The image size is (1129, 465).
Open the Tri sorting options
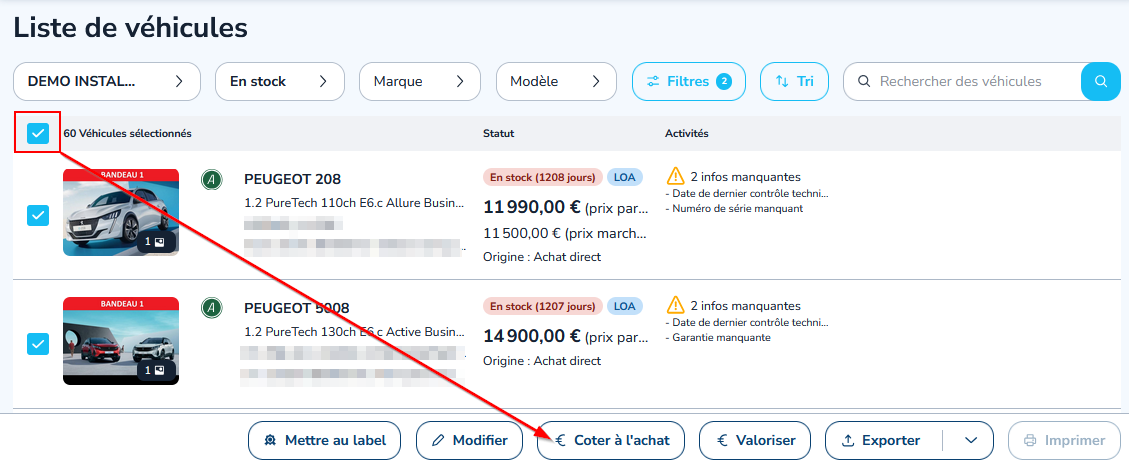coord(794,81)
